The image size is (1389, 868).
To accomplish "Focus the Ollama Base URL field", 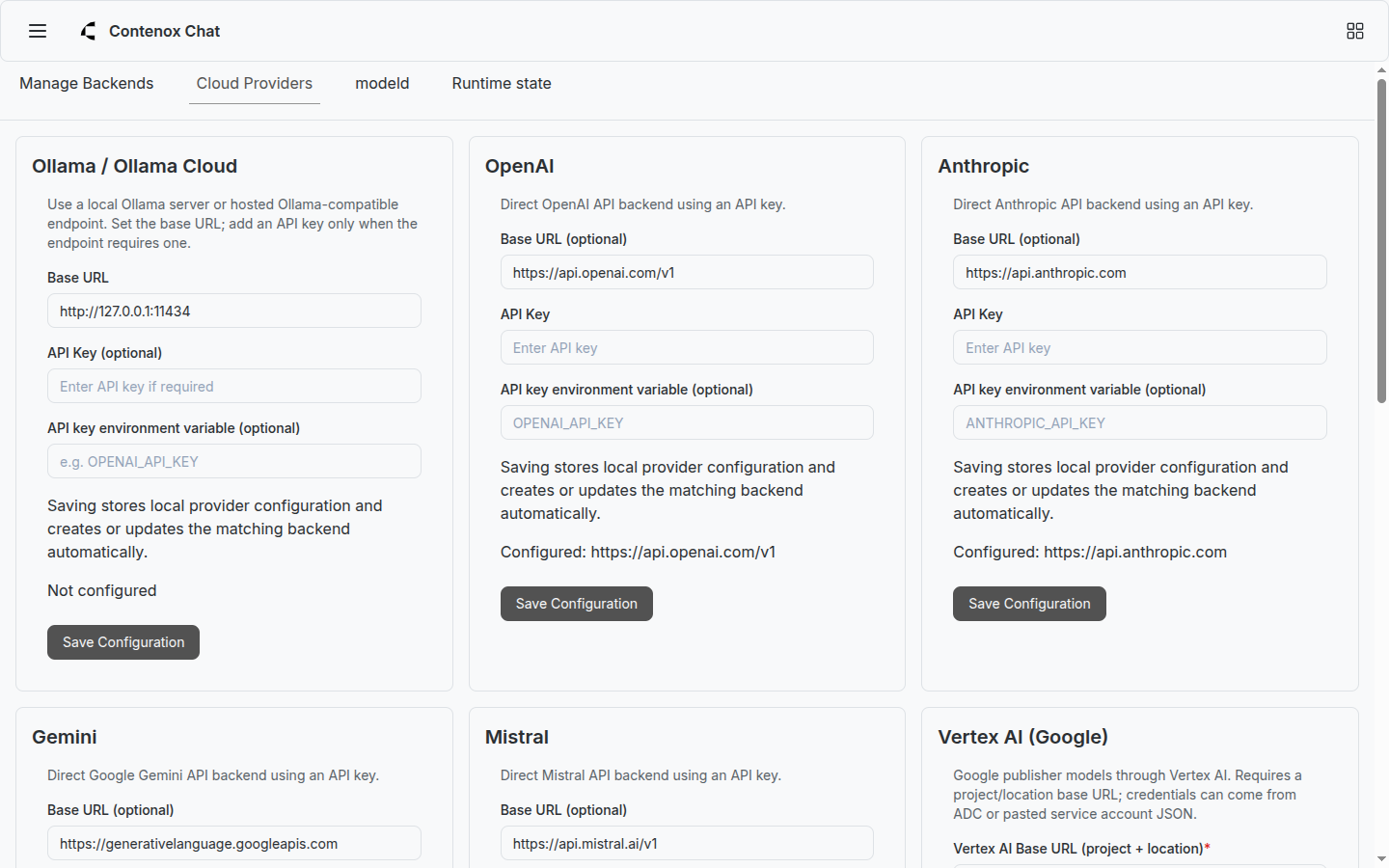I will pyautogui.click(x=234, y=311).
